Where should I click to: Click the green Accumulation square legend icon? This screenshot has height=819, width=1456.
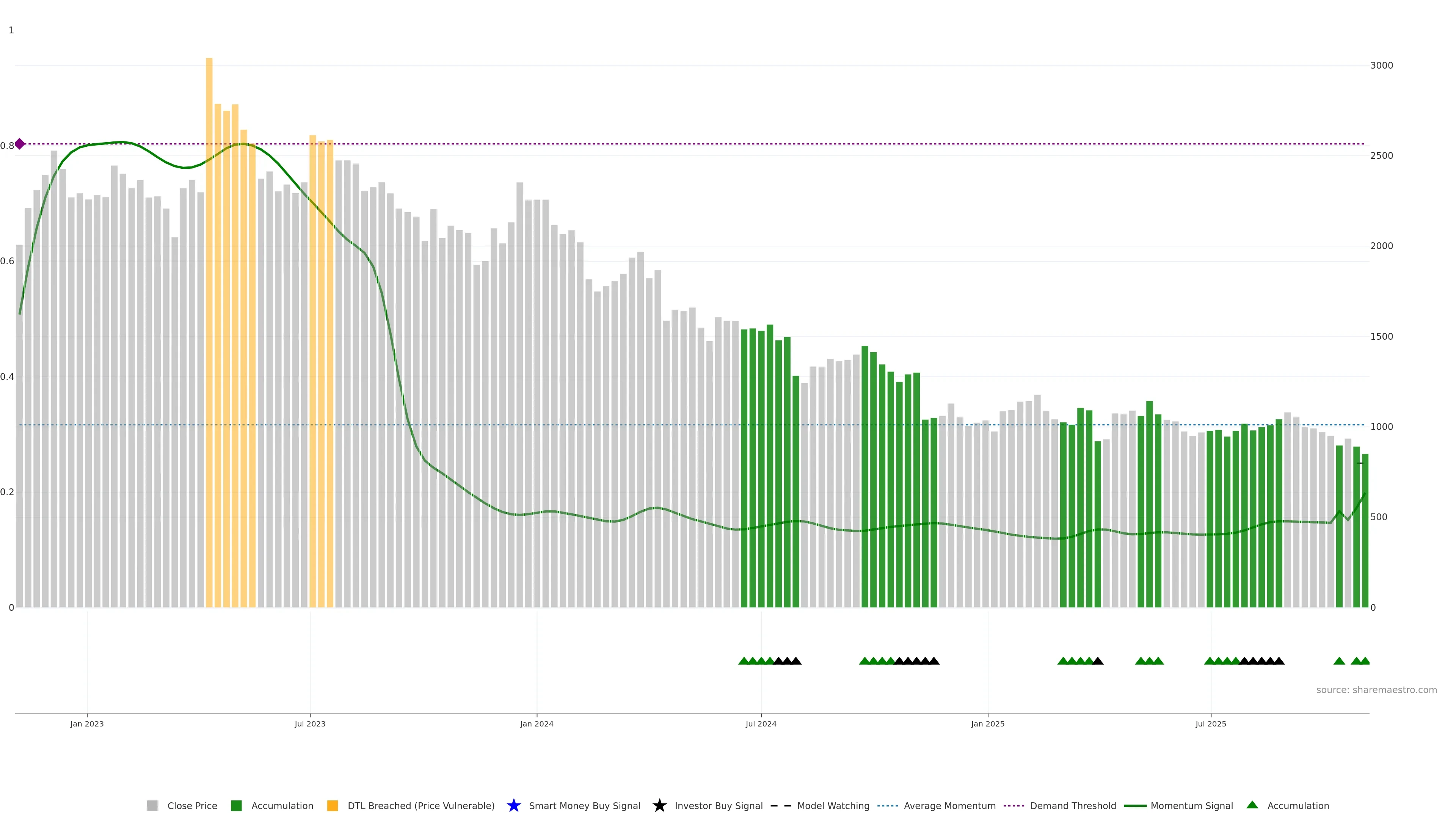[x=236, y=806]
